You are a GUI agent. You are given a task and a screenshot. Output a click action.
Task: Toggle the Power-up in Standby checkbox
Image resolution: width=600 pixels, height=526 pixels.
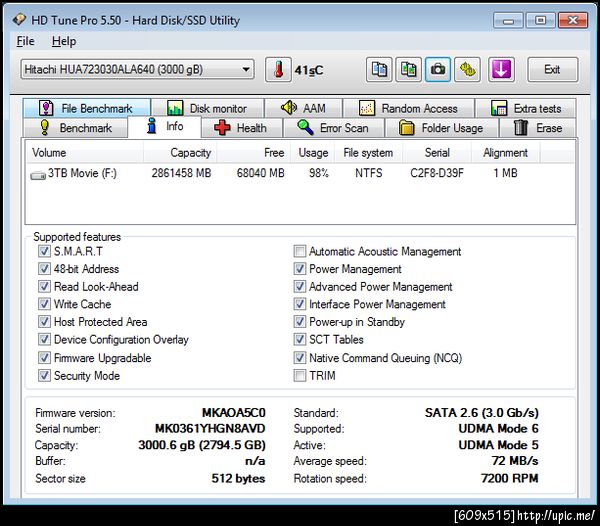pos(300,322)
